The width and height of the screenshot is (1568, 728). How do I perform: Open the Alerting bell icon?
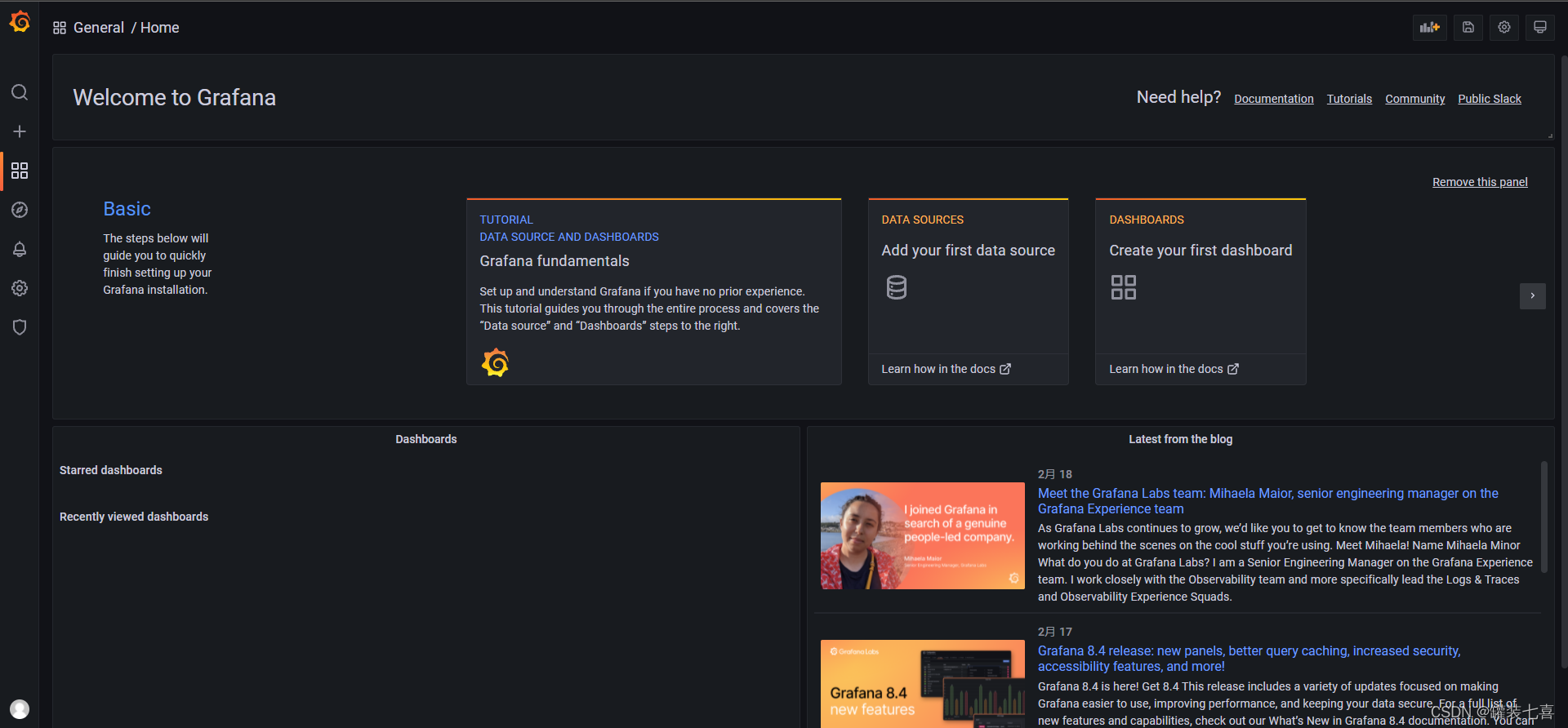click(20, 249)
